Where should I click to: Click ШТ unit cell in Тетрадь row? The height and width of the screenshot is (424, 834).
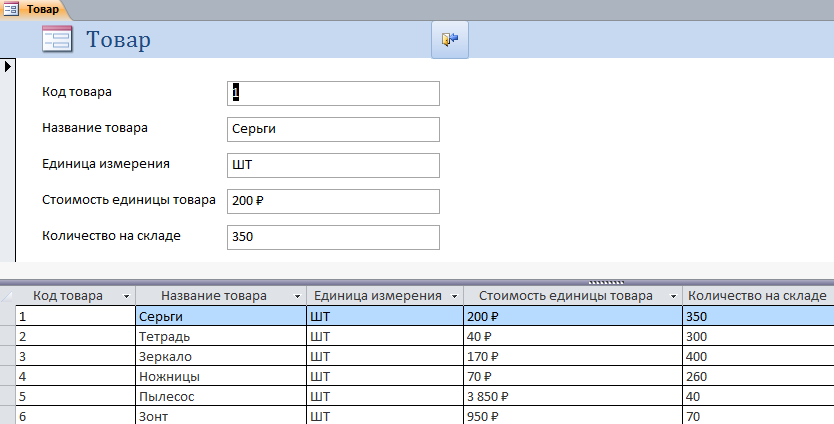[385, 336]
